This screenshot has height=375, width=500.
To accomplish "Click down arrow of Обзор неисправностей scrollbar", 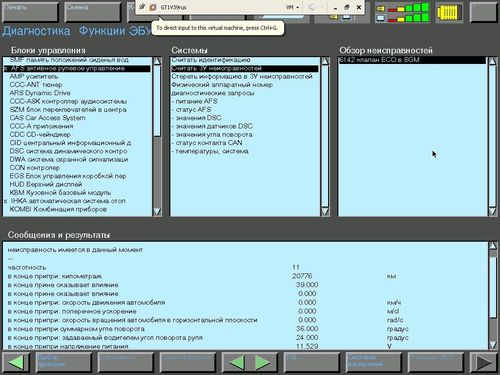I will (492, 212).
